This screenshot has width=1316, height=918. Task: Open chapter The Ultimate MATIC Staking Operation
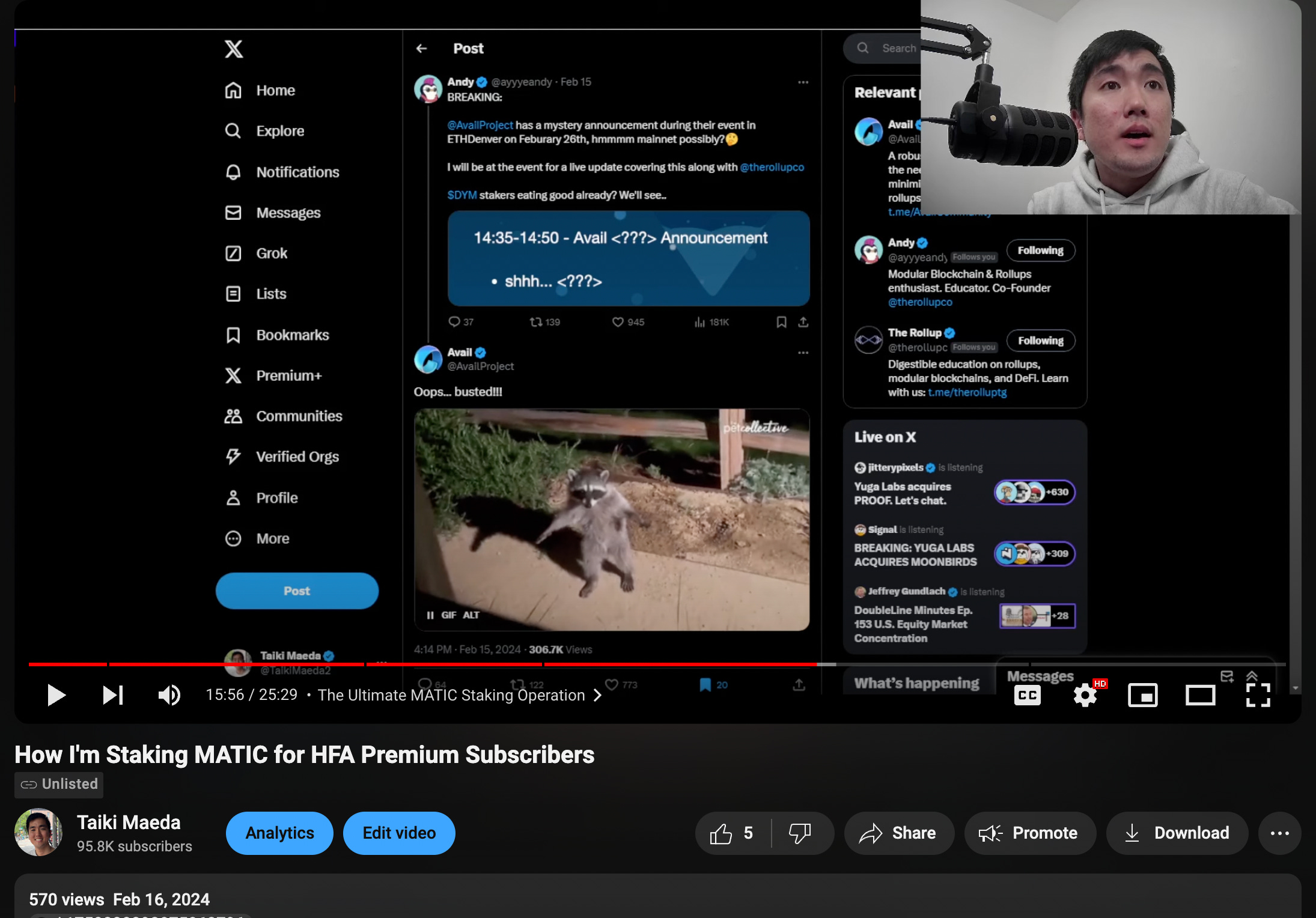[x=460, y=695]
